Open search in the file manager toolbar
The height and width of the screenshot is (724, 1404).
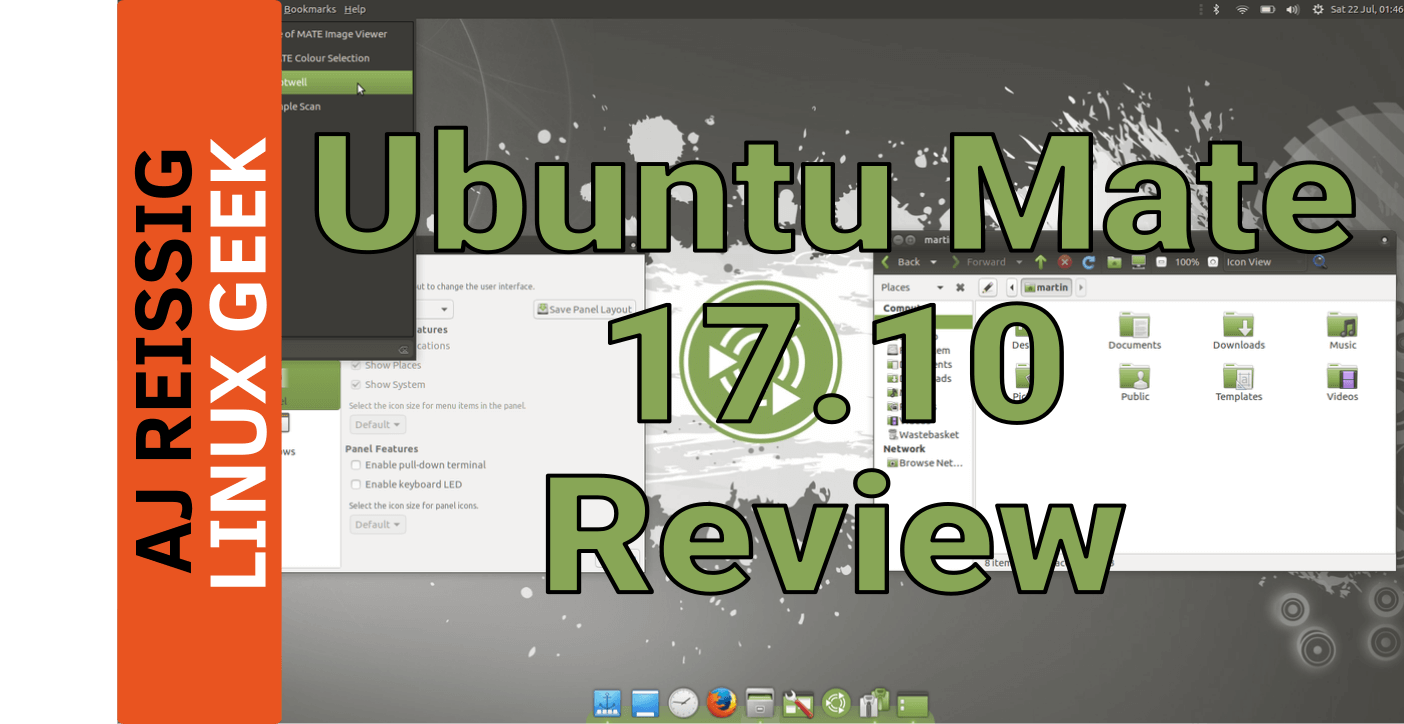click(x=1320, y=262)
